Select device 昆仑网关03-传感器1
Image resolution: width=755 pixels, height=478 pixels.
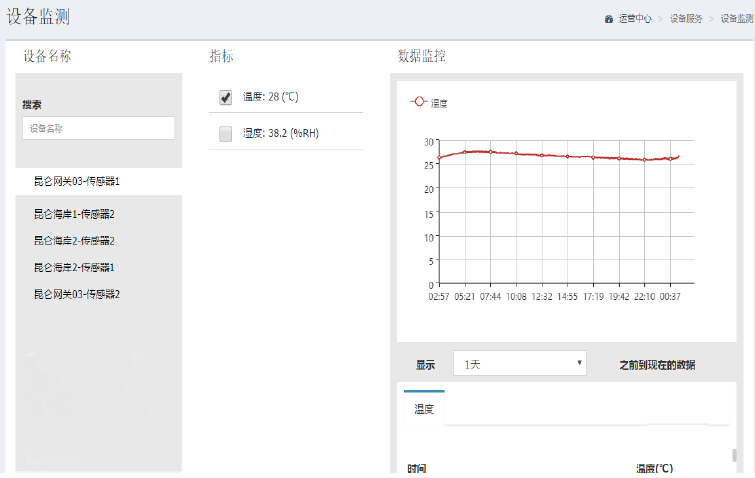[77, 181]
